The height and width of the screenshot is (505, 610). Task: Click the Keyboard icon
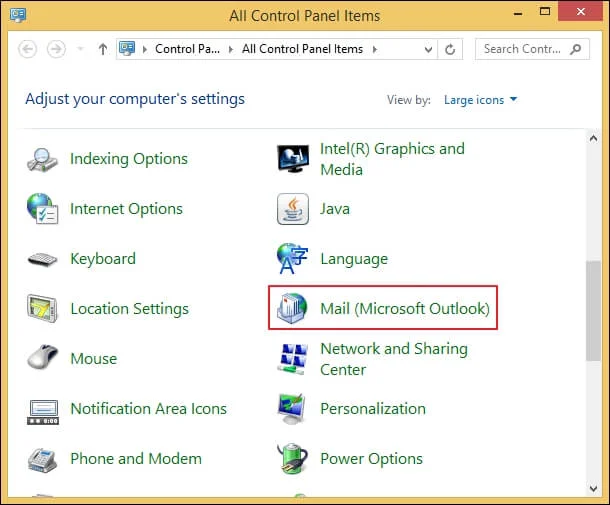click(x=42, y=260)
